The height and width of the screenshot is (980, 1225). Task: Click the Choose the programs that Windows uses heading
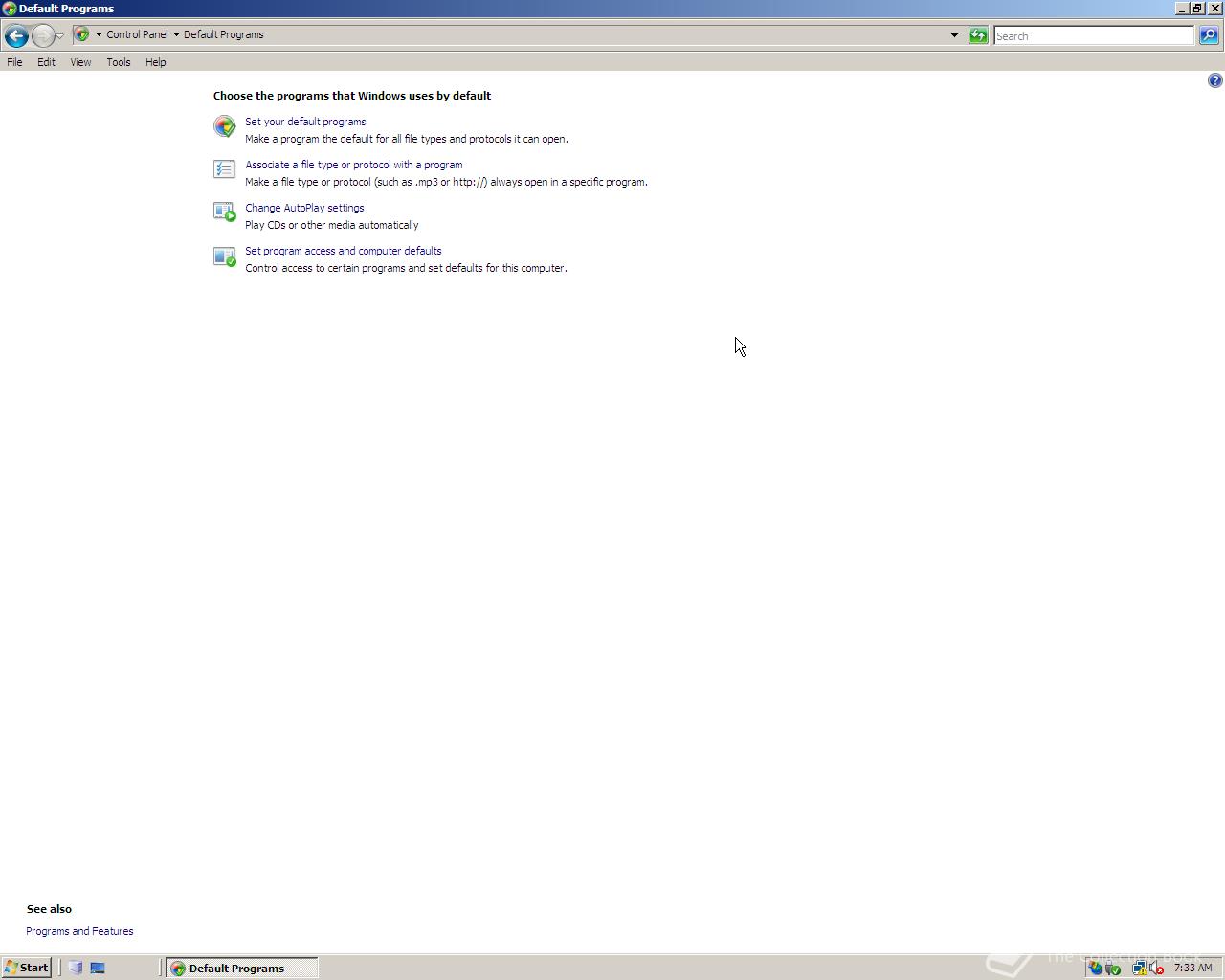pyautogui.click(x=352, y=96)
